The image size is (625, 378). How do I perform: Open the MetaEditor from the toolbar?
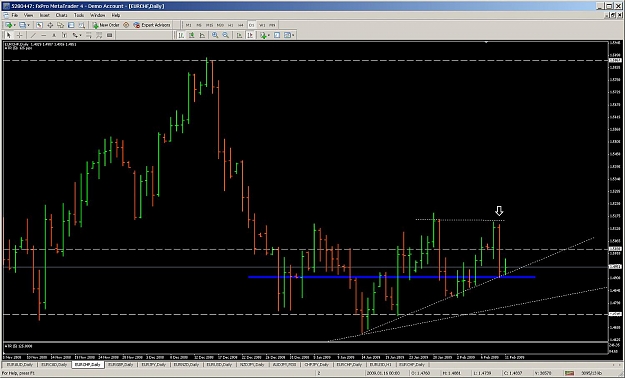tap(126, 25)
